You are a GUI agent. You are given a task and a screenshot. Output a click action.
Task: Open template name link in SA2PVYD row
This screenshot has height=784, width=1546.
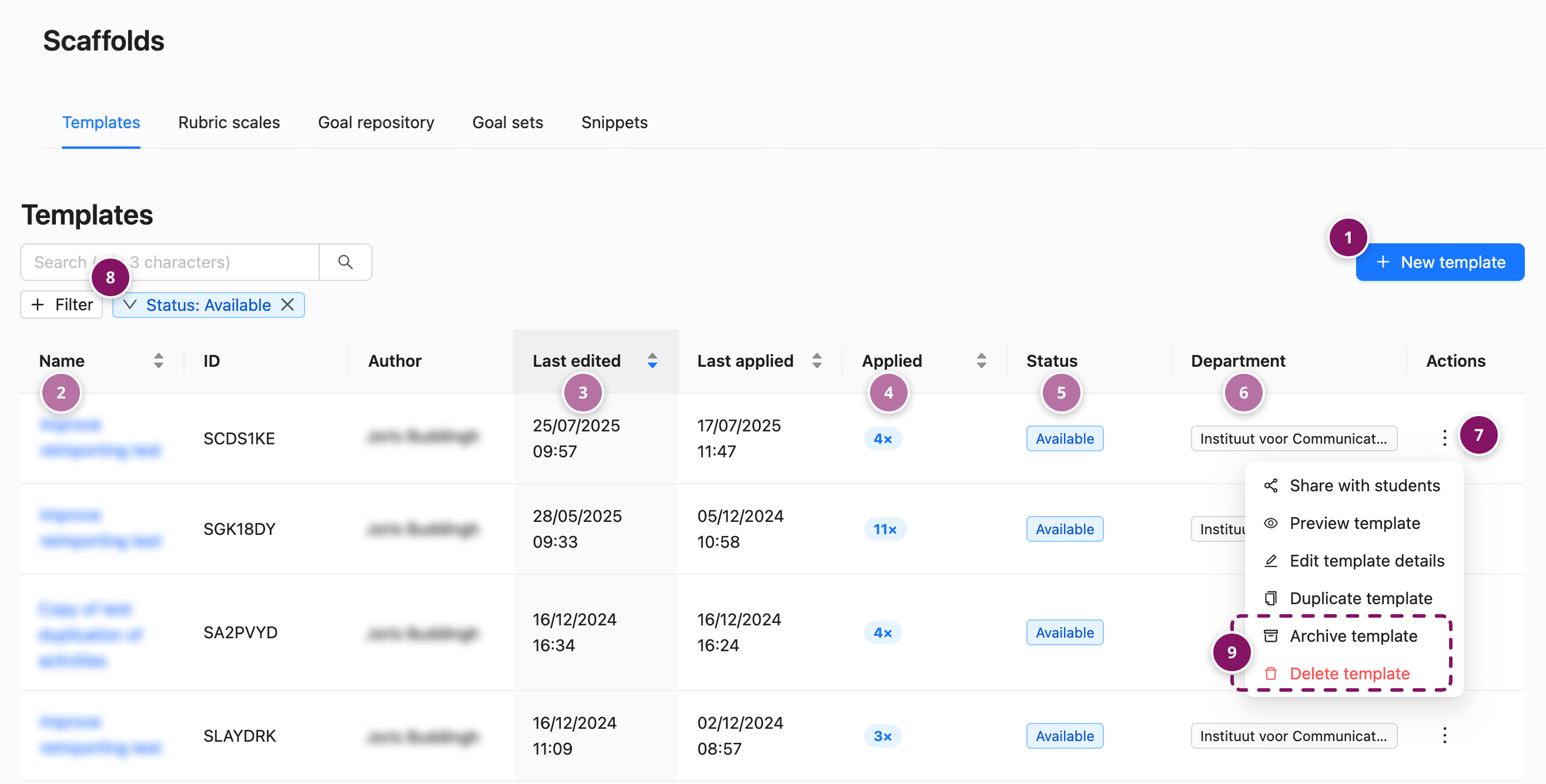click(91, 635)
